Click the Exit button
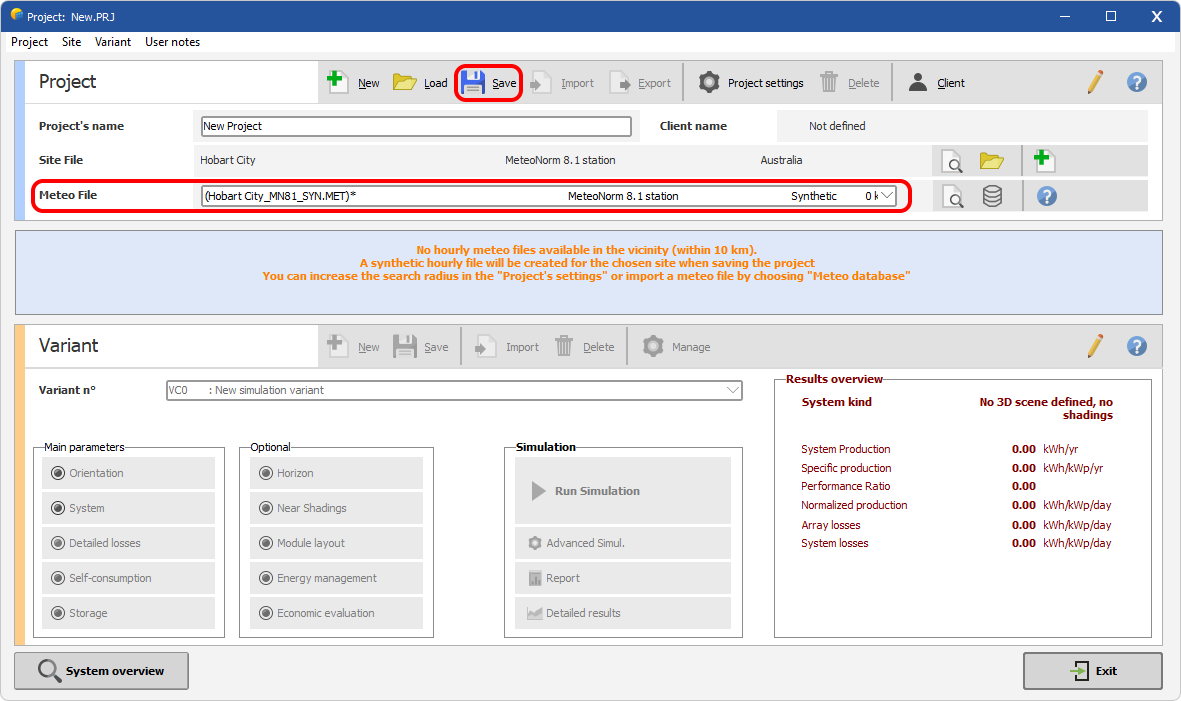The height and width of the screenshot is (701, 1181). point(1092,670)
